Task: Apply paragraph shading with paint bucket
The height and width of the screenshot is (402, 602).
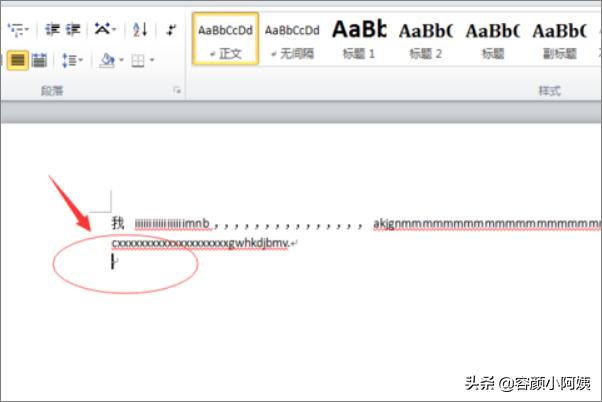Action: [x=107, y=61]
